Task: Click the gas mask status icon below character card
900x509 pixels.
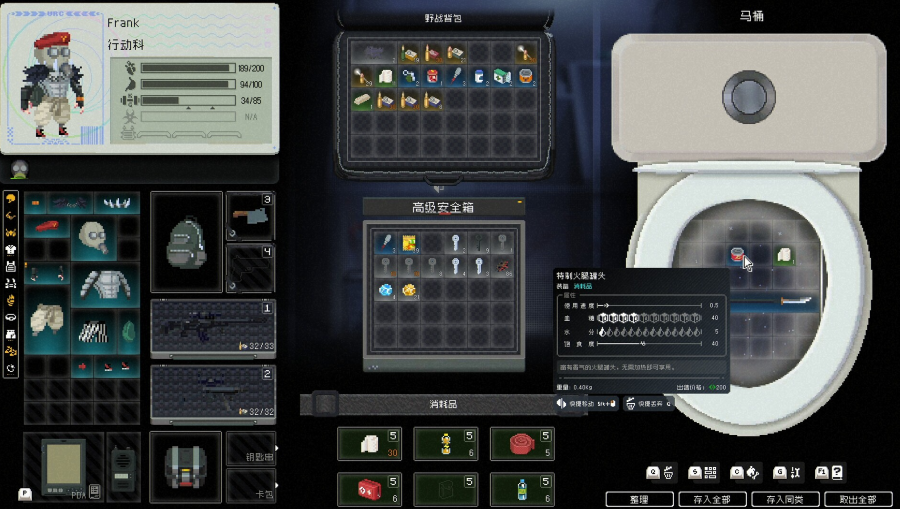Action: [x=20, y=170]
